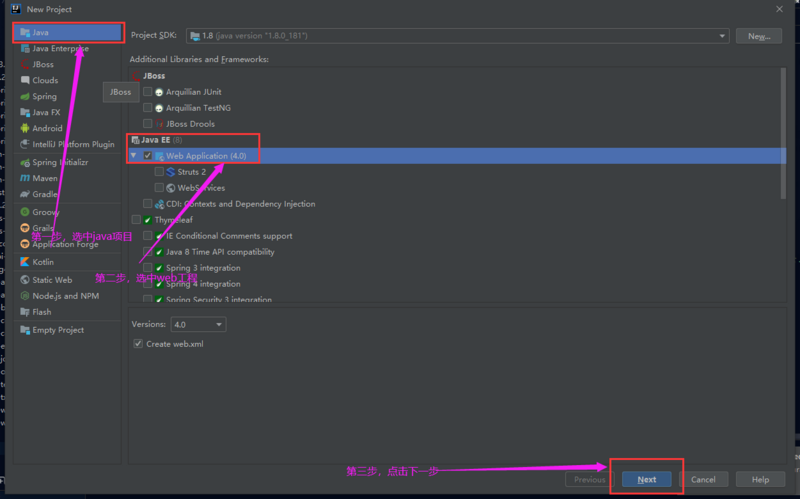Enable the Arquillian JUnit checkbox
Screen dimensions: 800x499
click(x=147, y=92)
